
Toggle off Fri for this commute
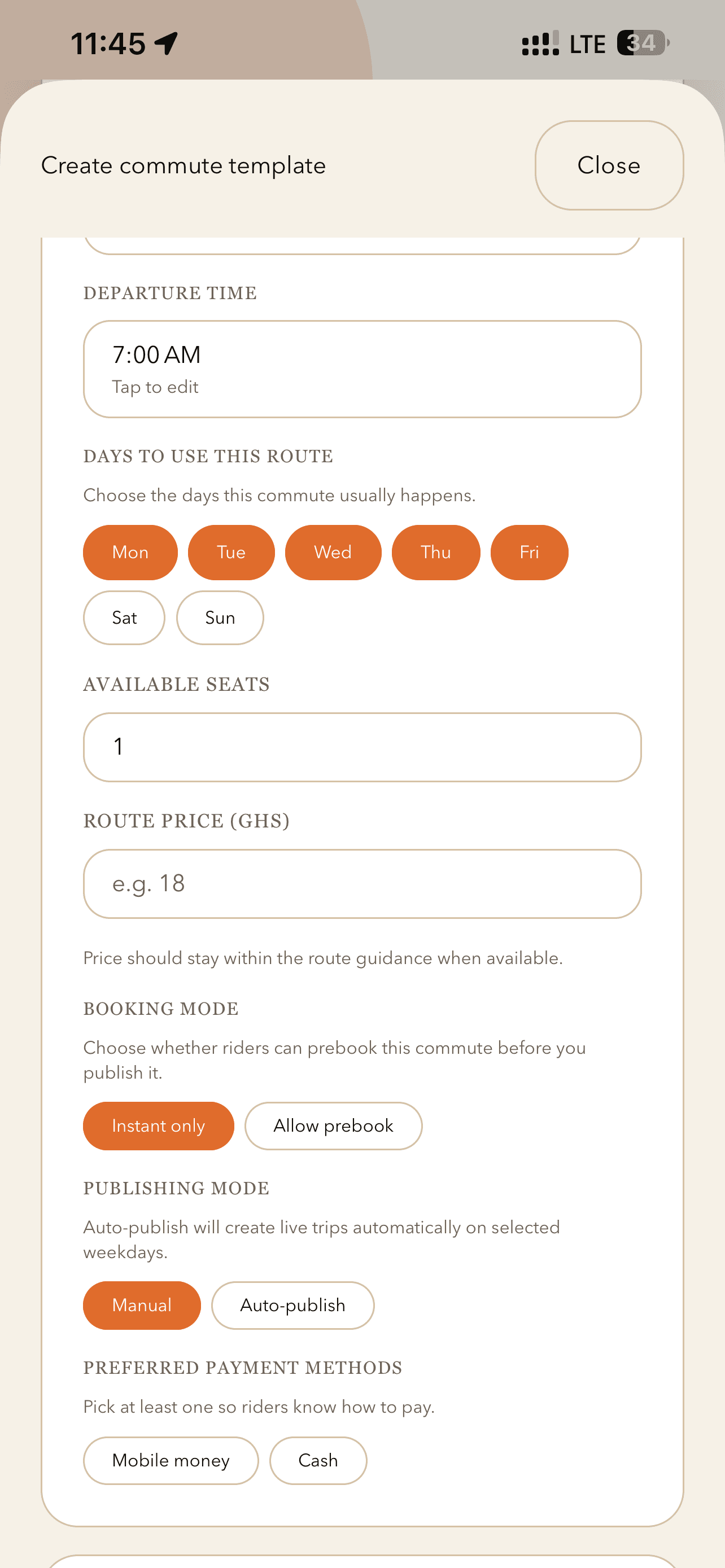529,552
